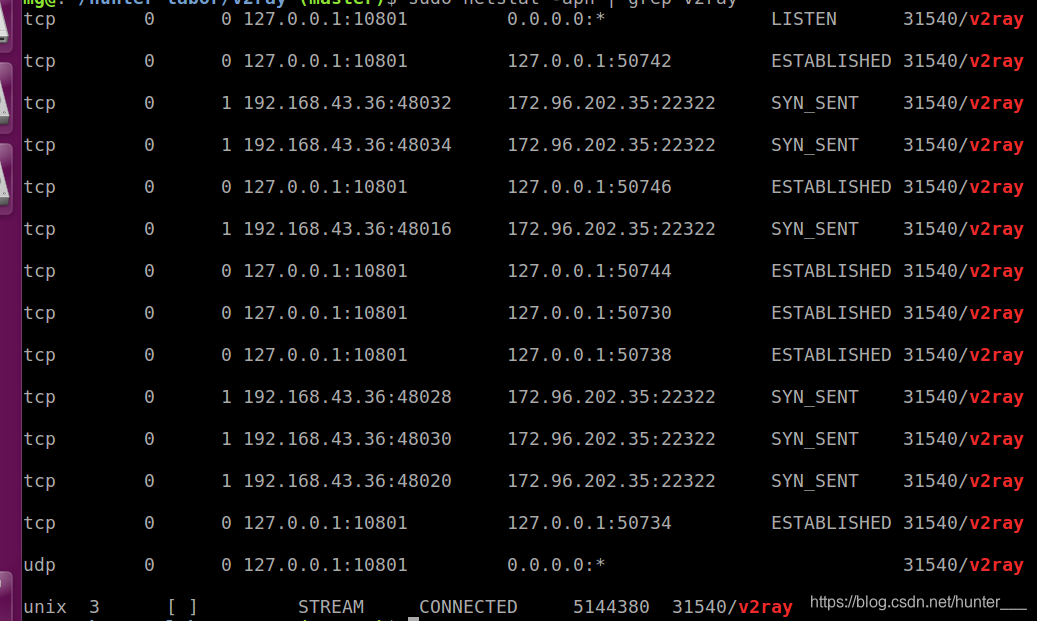The width and height of the screenshot is (1037, 621).
Task: Click the empty brackets in the unix row
Action: [x=182, y=607]
